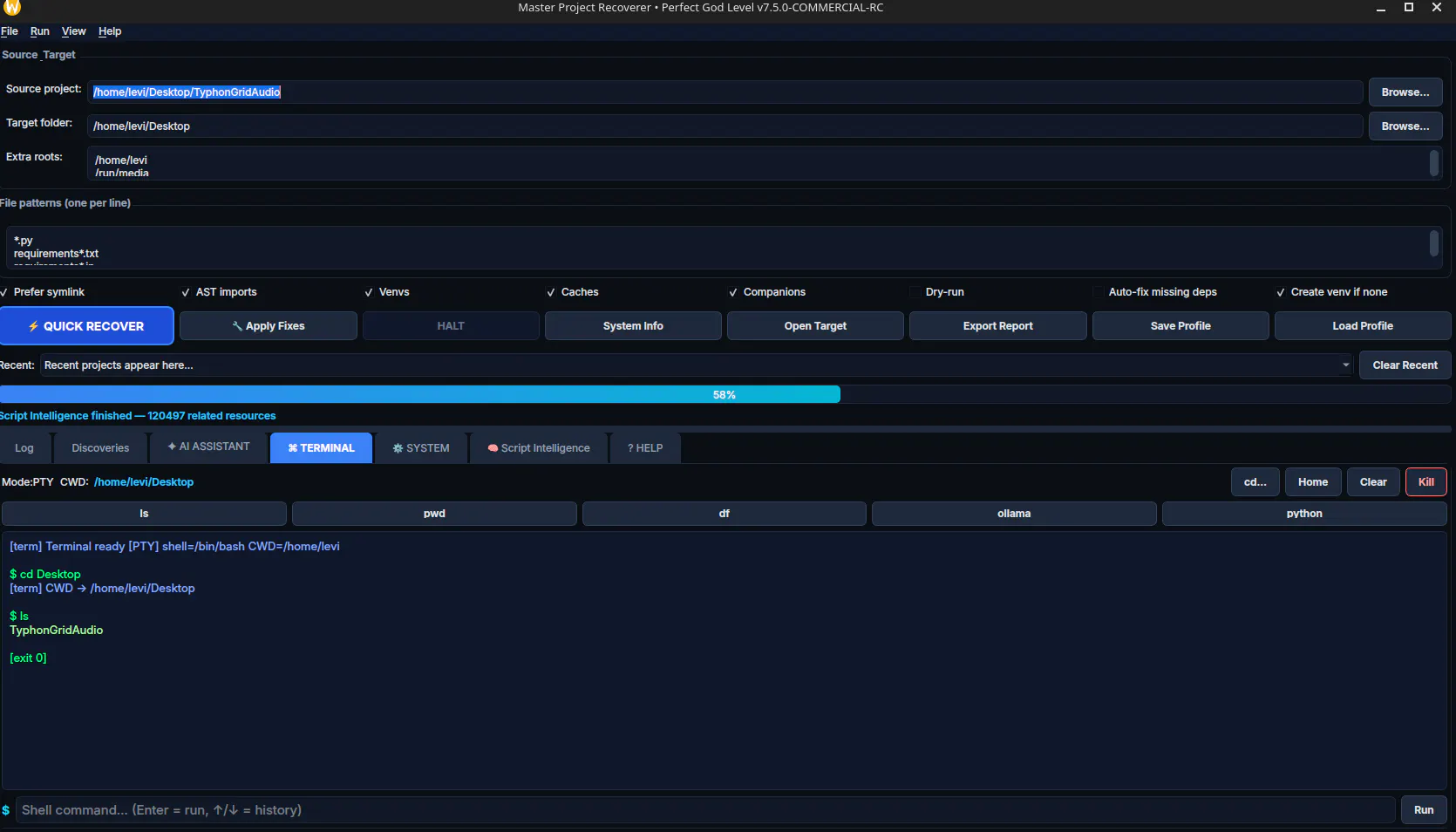1456x832 pixels.
Task: Open the File menu
Action: coord(10,31)
